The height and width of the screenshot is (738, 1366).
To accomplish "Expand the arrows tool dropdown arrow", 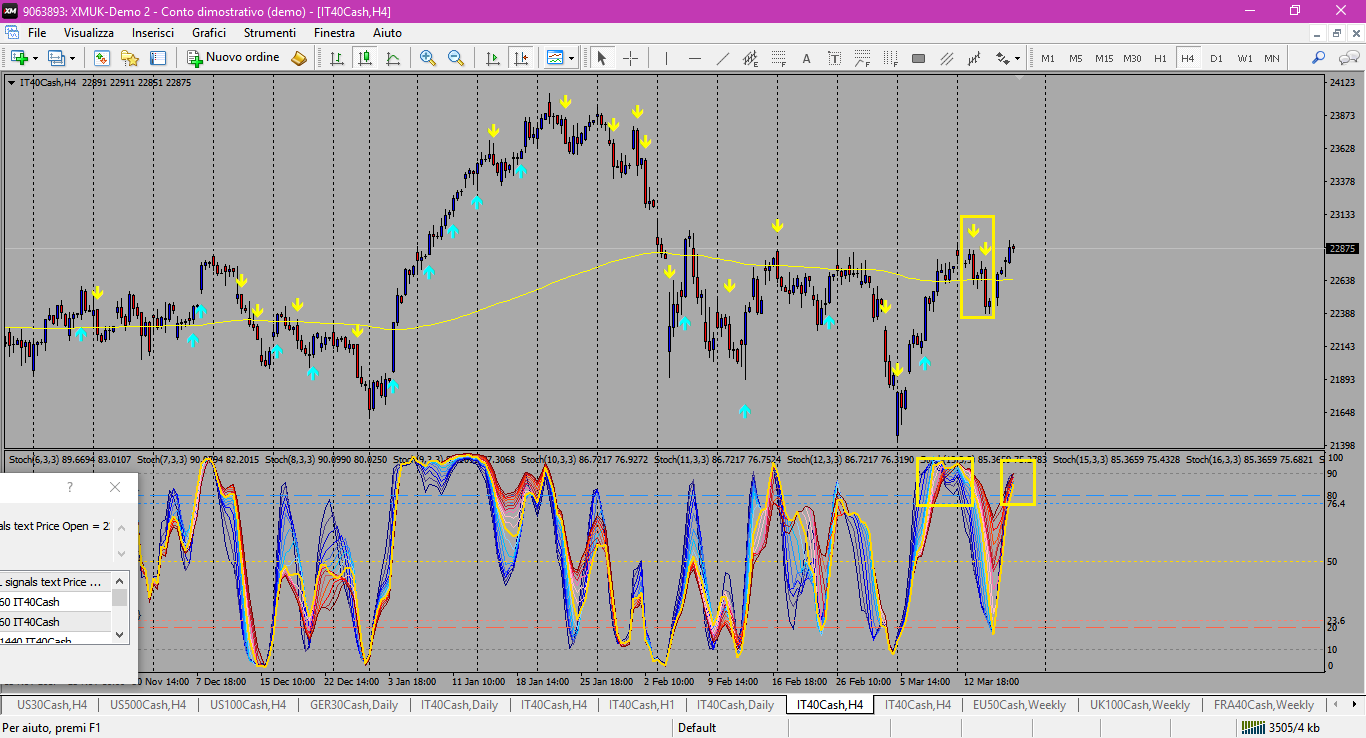I will coord(1018,58).
